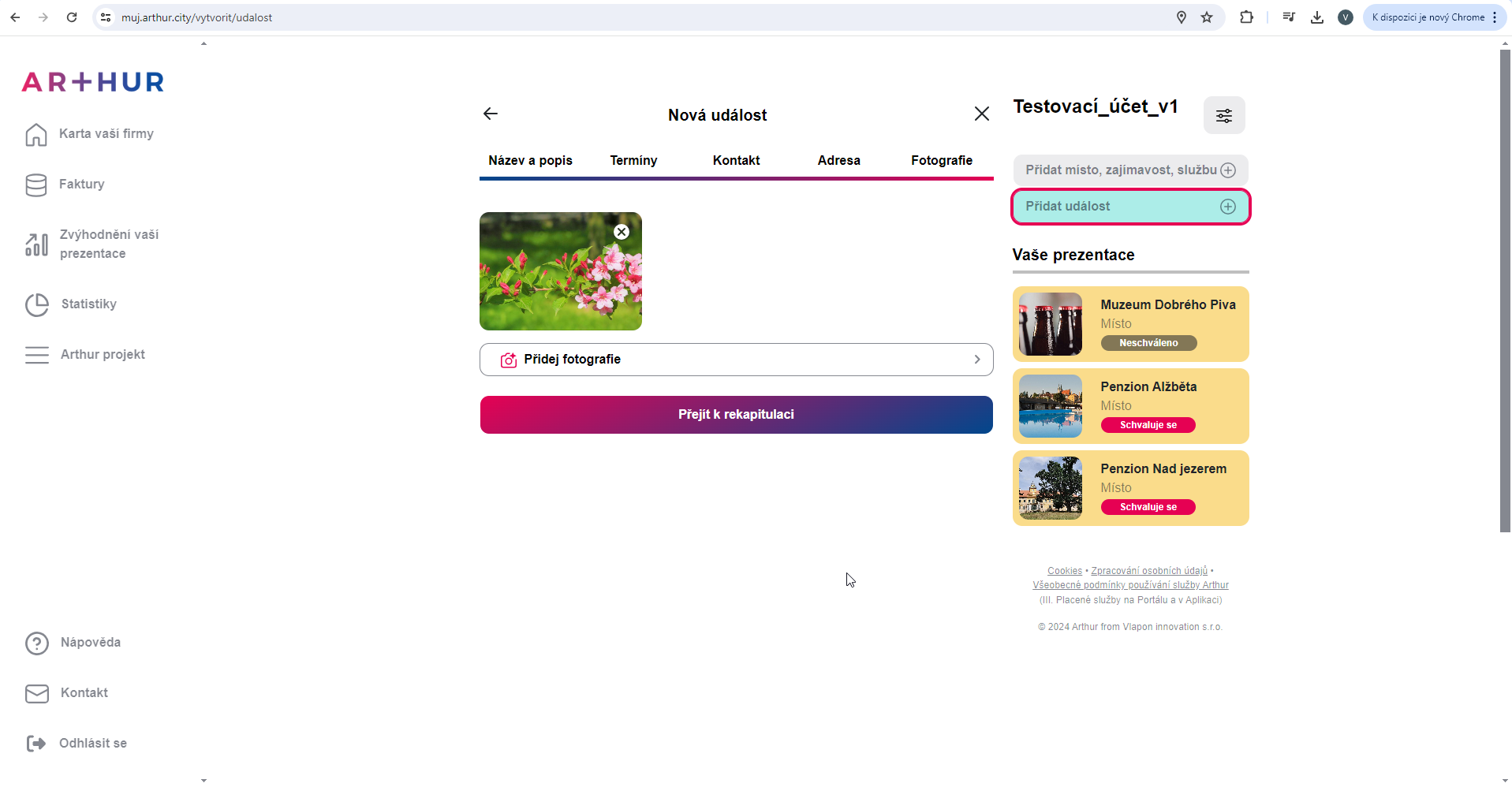This screenshot has width=1512, height=787.
Task: Open the Penzion Alžběta presentation card
Action: click(1129, 406)
